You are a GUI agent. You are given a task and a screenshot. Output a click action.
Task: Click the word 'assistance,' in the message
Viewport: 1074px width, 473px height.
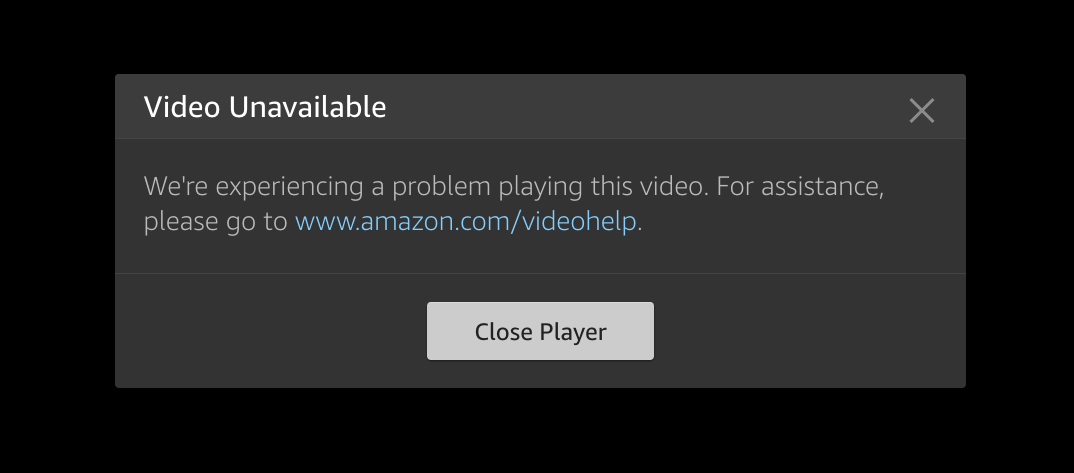point(823,187)
